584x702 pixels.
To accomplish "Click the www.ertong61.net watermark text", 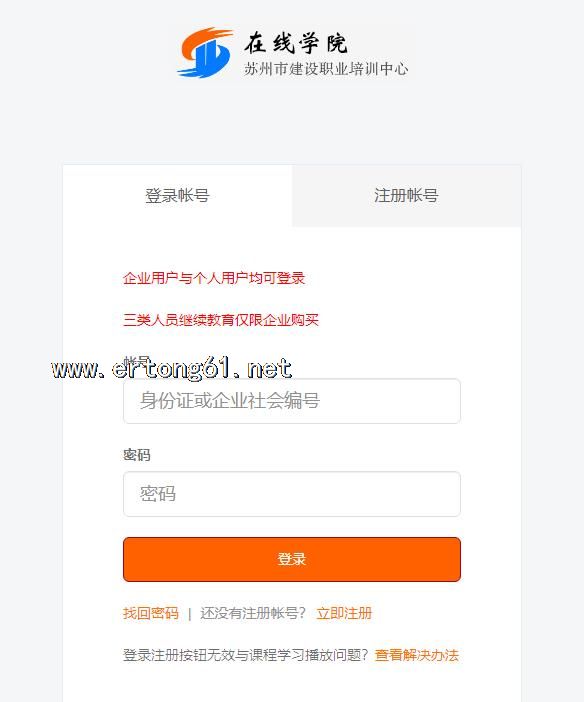I will tap(172, 368).
